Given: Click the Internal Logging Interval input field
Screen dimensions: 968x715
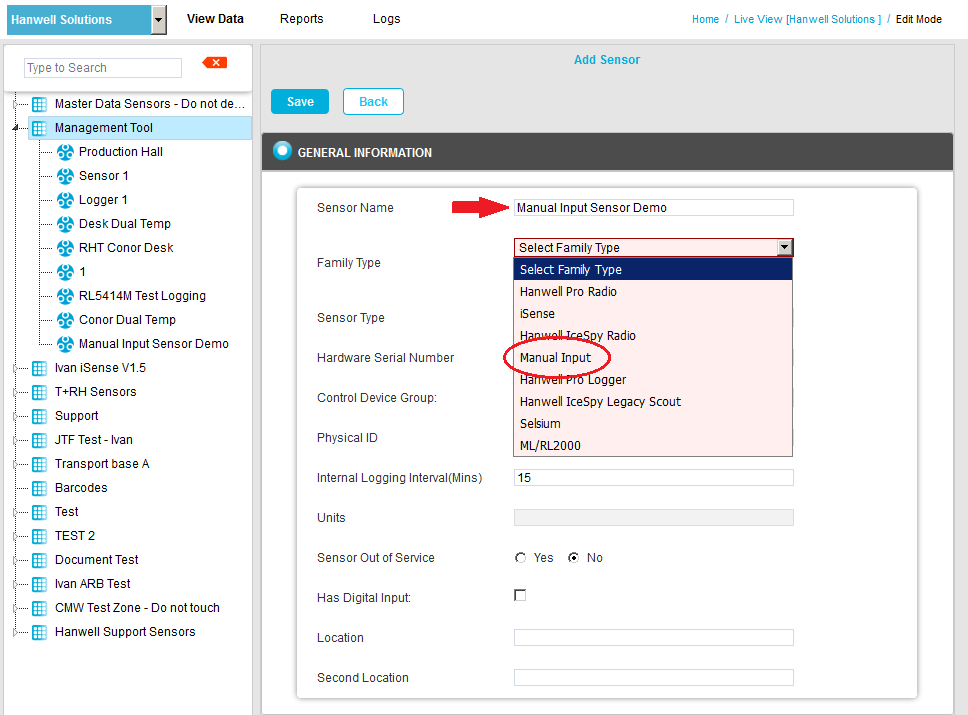Looking at the screenshot, I should click(x=654, y=478).
